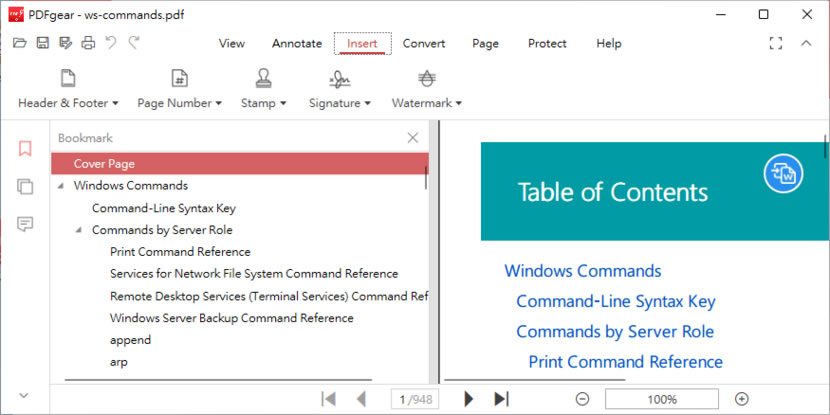Click the bookmark panel vertical scrollbar
The width and height of the screenshot is (830, 415).
[x=426, y=177]
